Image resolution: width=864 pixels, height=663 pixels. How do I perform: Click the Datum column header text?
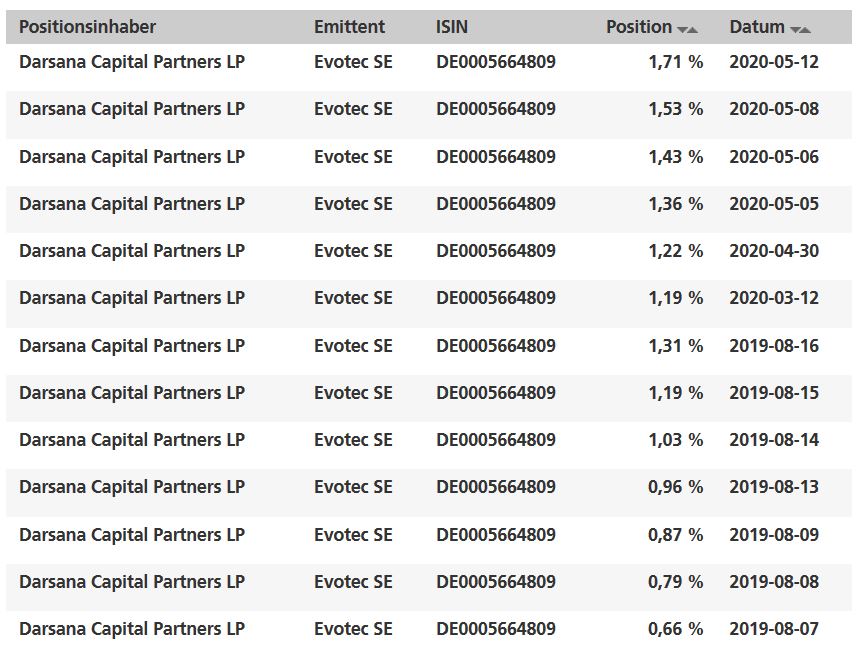point(756,27)
